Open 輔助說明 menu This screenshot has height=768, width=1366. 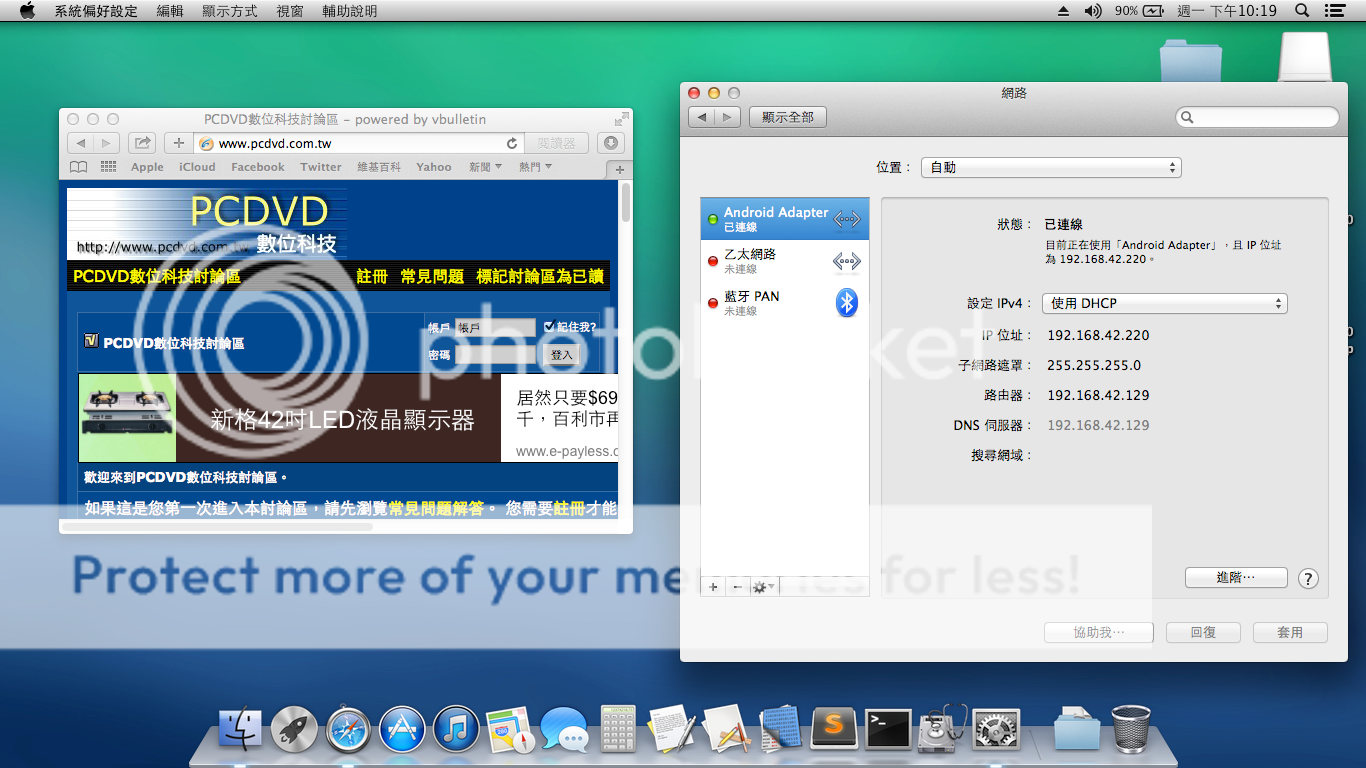coord(350,11)
